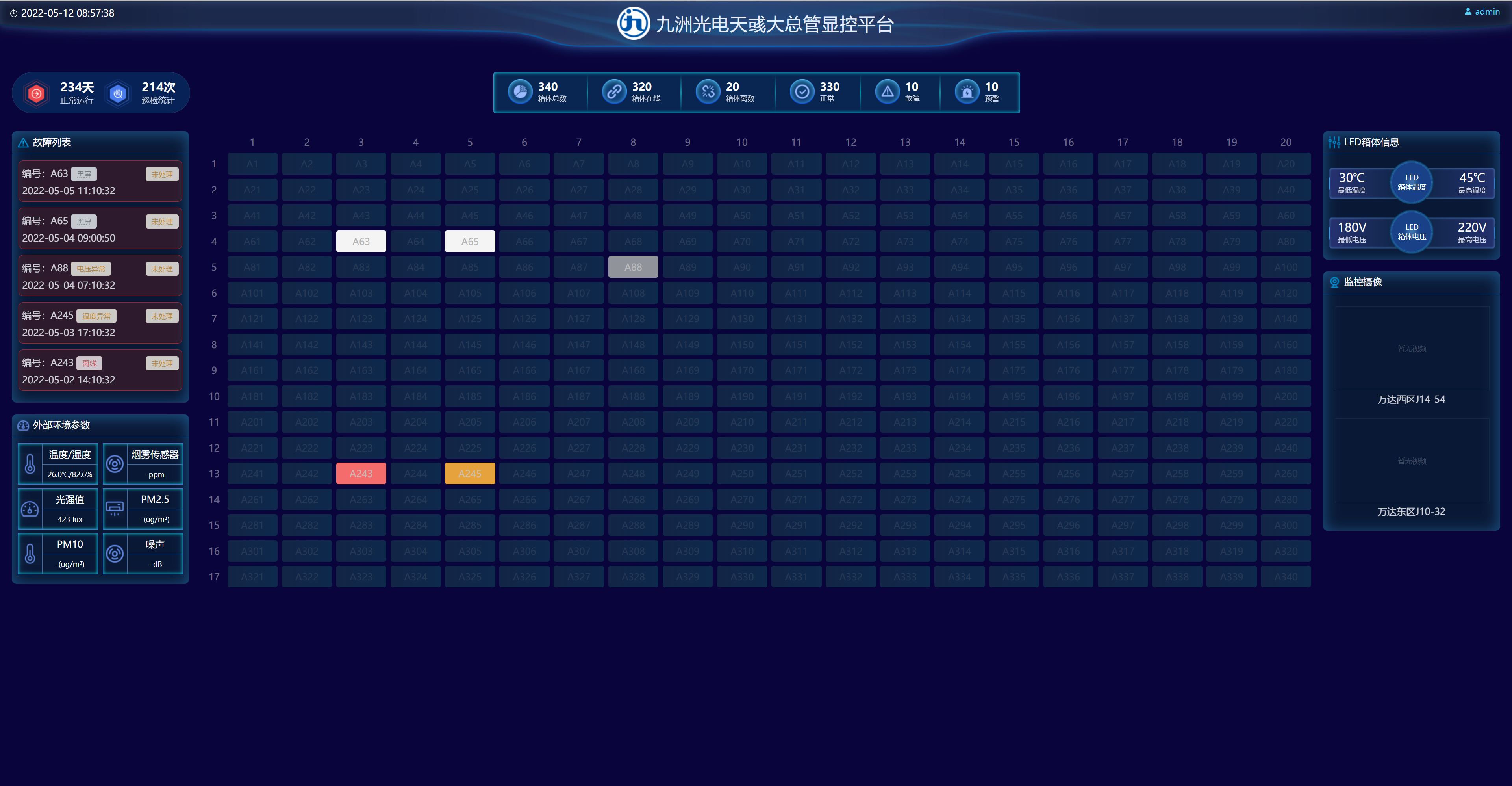Click 未处理 button for fault A65
The width and height of the screenshot is (1512, 786).
pos(162,221)
